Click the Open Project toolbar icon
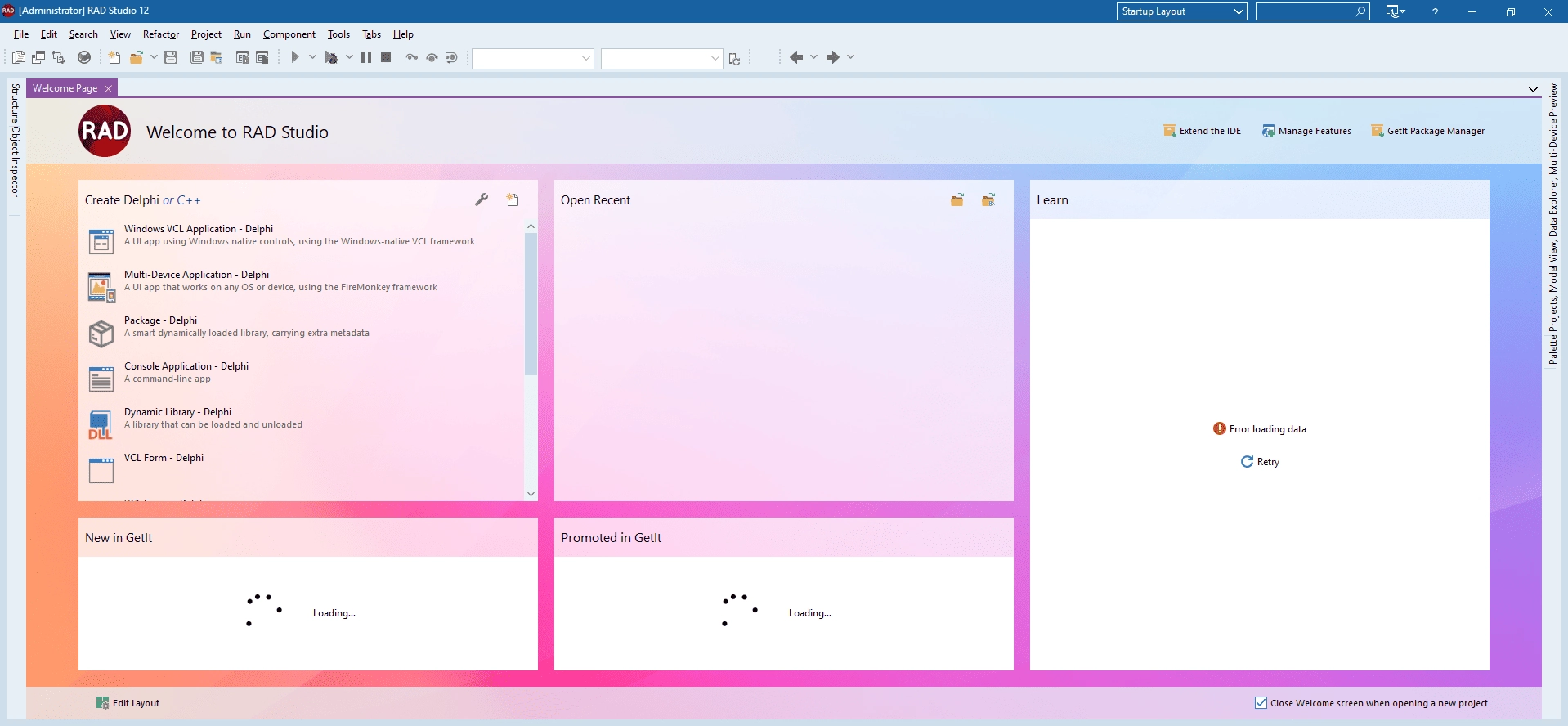Image resolution: width=1568 pixels, height=726 pixels. (217, 57)
